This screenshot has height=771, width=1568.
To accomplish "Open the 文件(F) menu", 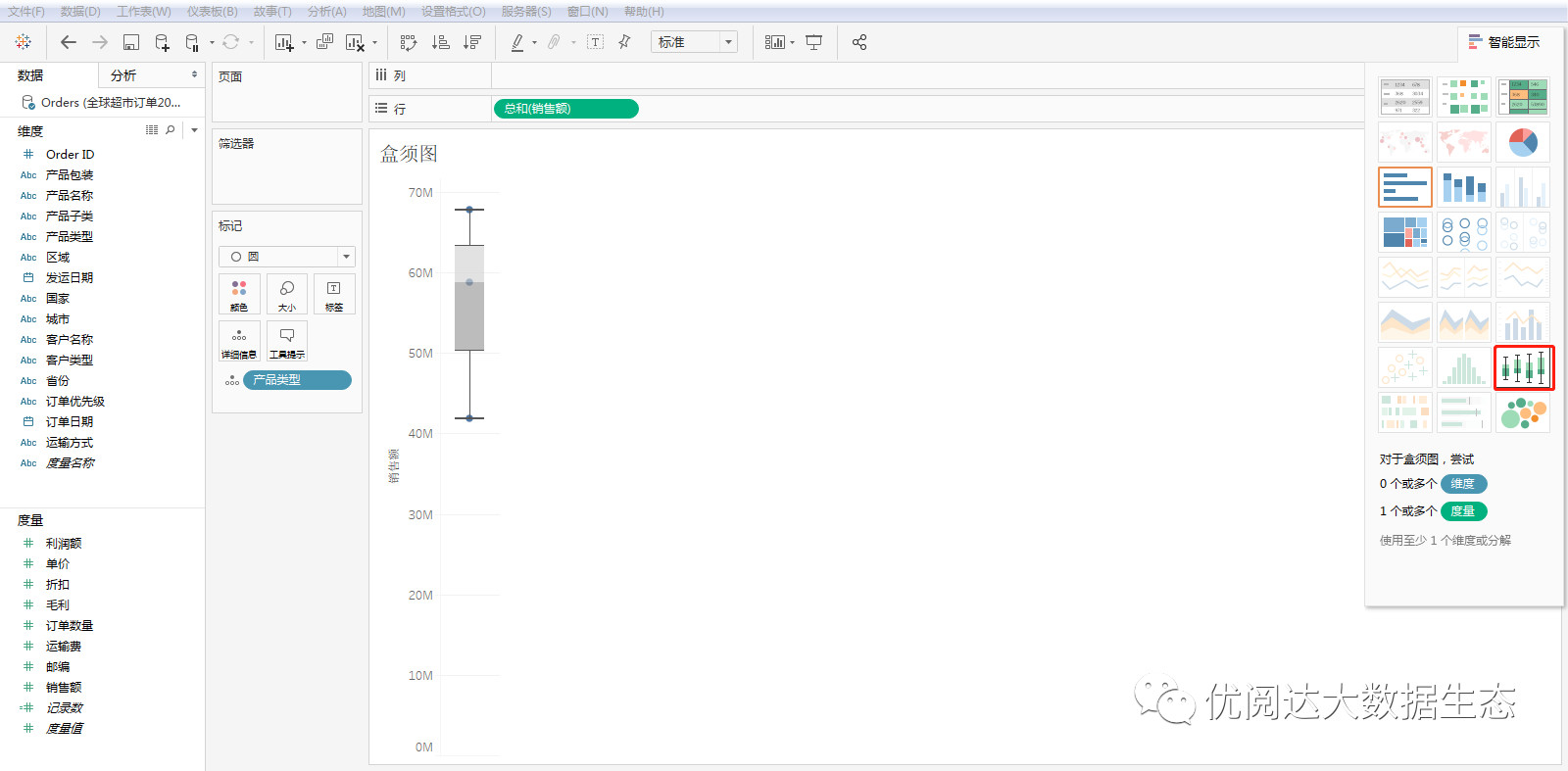I will point(26,12).
